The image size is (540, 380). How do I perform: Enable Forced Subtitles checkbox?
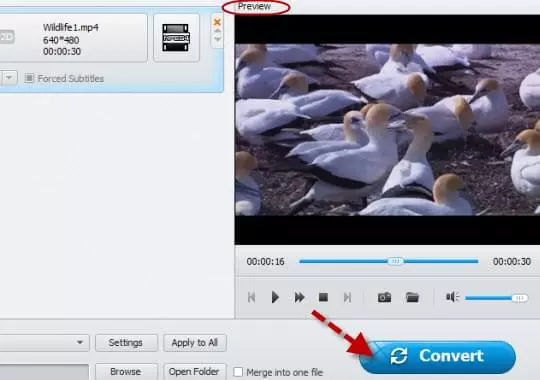tap(29, 78)
